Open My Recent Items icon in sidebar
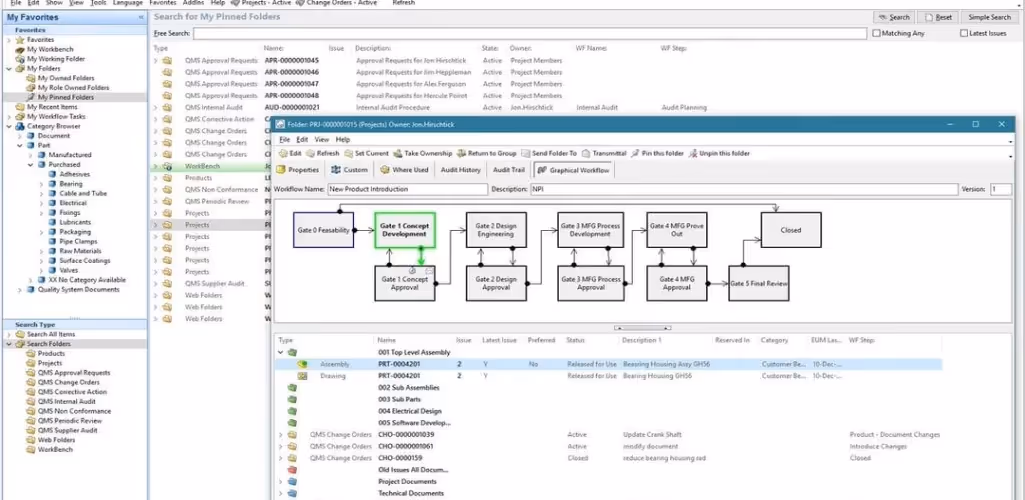1025x500 pixels. [20, 107]
